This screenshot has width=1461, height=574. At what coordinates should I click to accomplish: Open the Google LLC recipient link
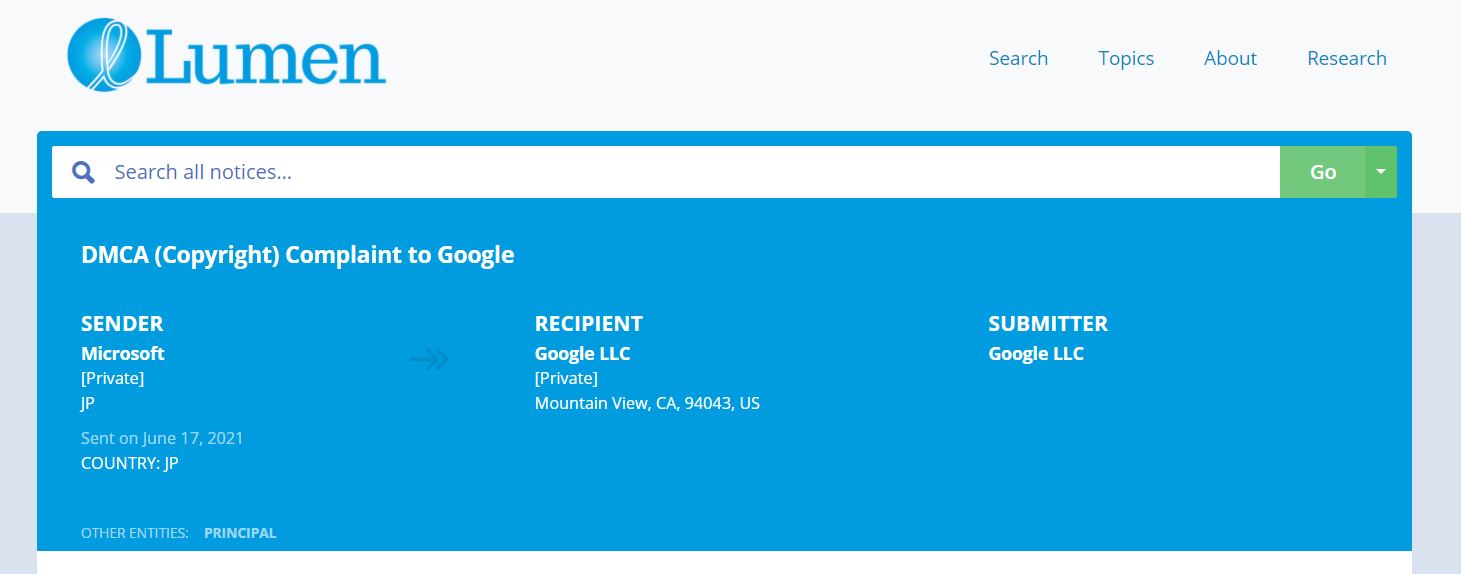(582, 354)
